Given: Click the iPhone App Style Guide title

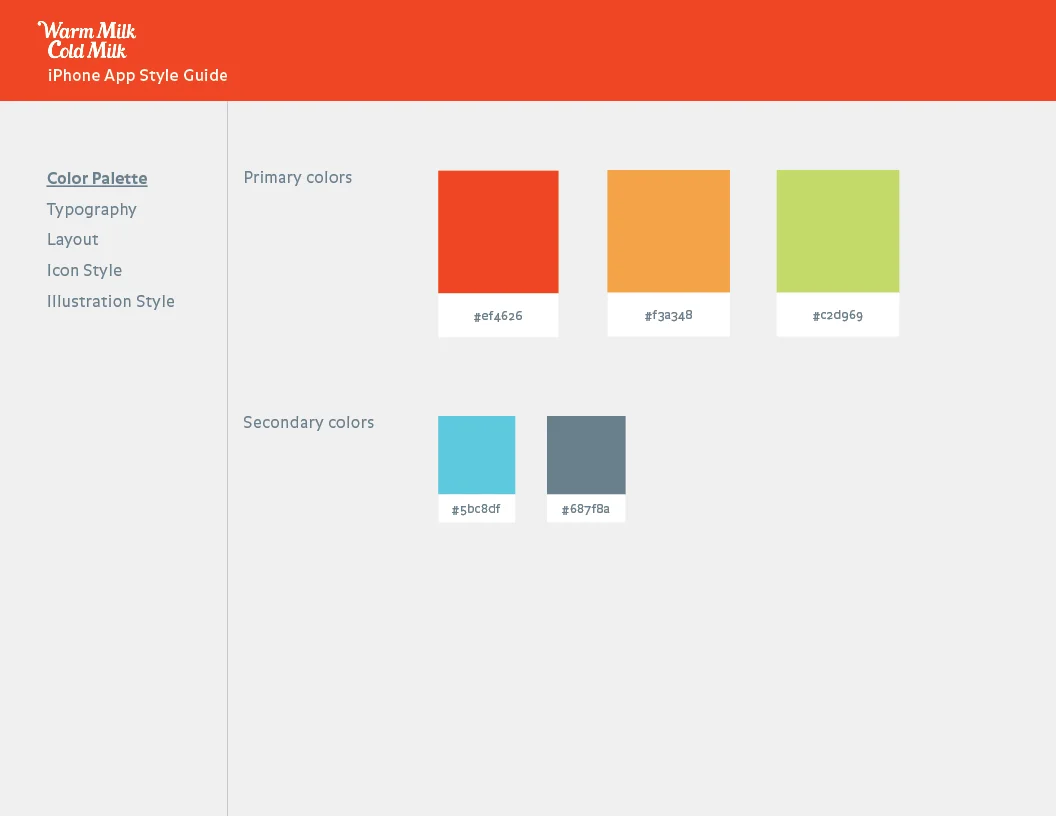Looking at the screenshot, I should pyautogui.click(x=137, y=75).
